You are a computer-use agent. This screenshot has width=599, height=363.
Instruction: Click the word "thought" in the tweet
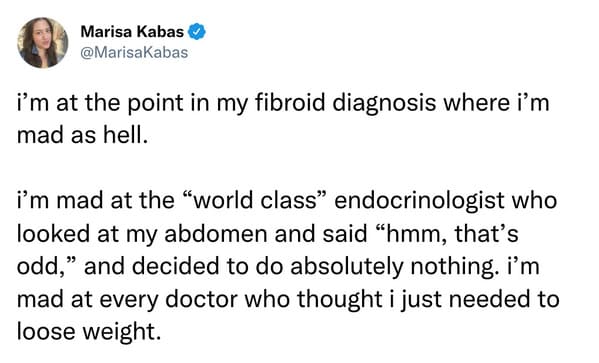click(x=340, y=299)
